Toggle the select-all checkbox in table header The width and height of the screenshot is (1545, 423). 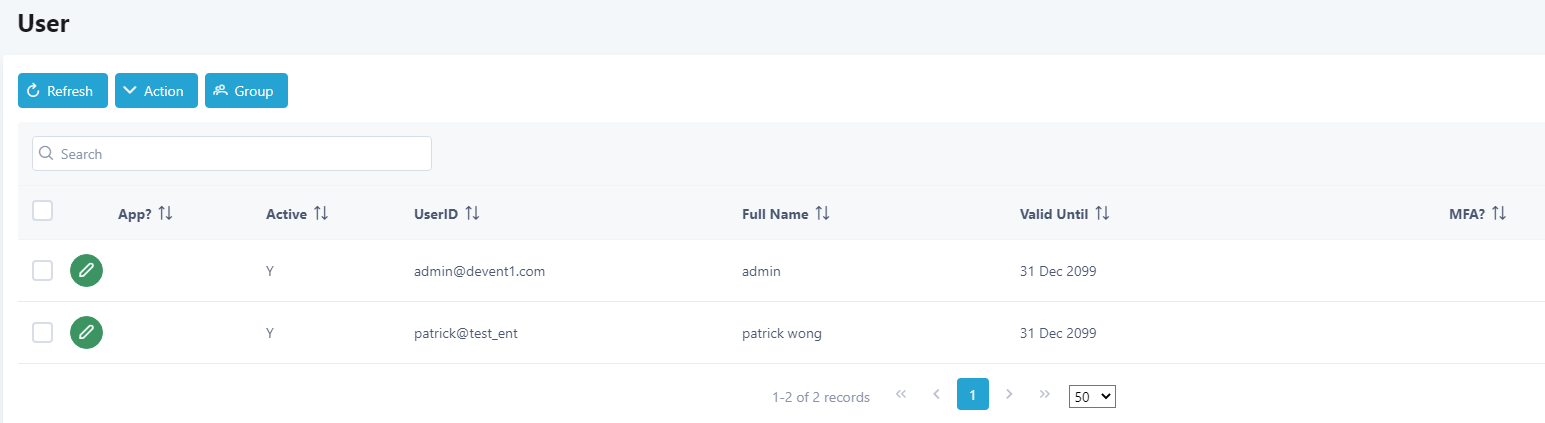click(42, 210)
